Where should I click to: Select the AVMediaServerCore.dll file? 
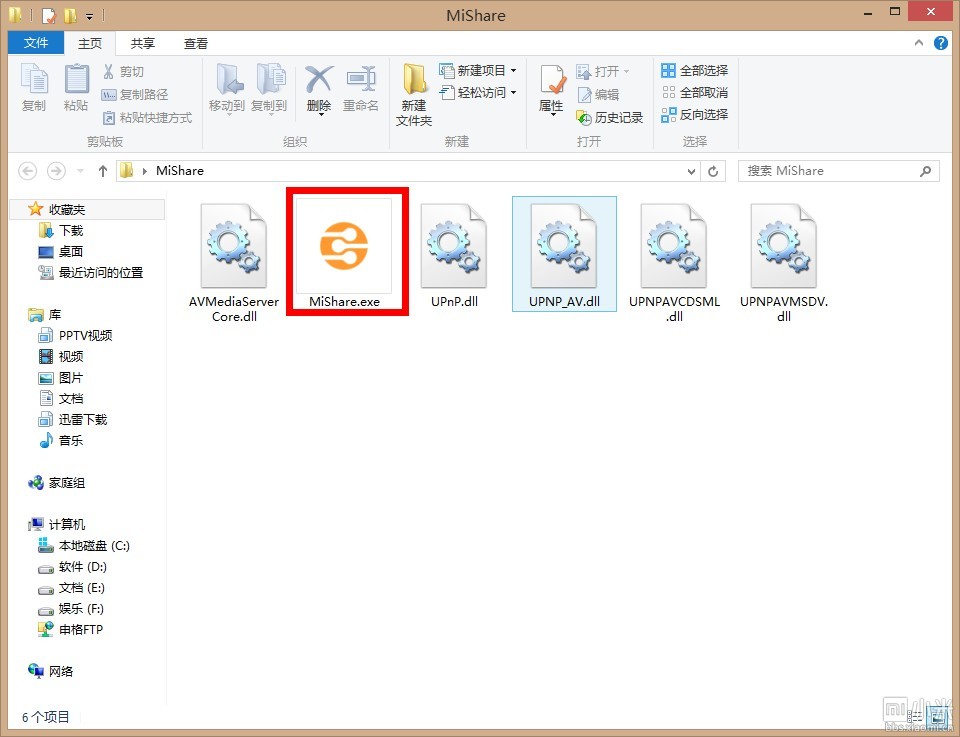pos(234,263)
